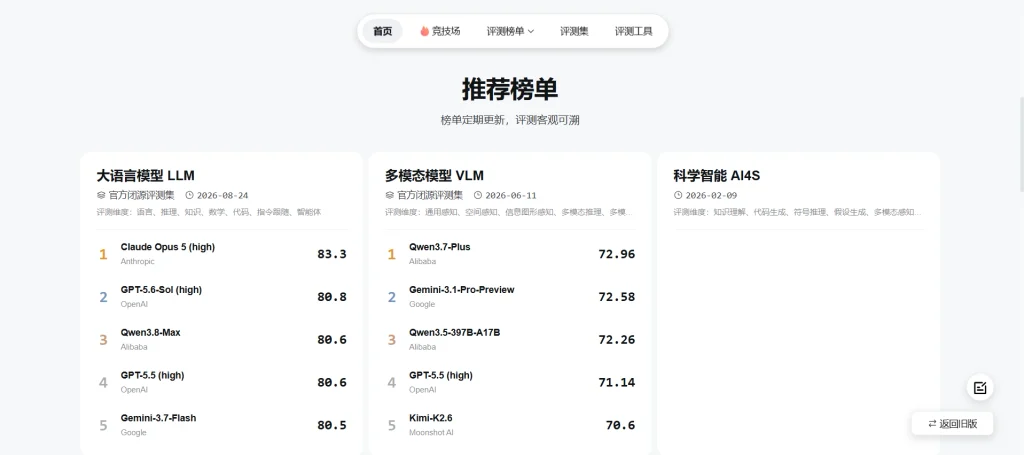The height and width of the screenshot is (455, 1024).
Task: Click the 72.26 score value
Action: [616, 339]
